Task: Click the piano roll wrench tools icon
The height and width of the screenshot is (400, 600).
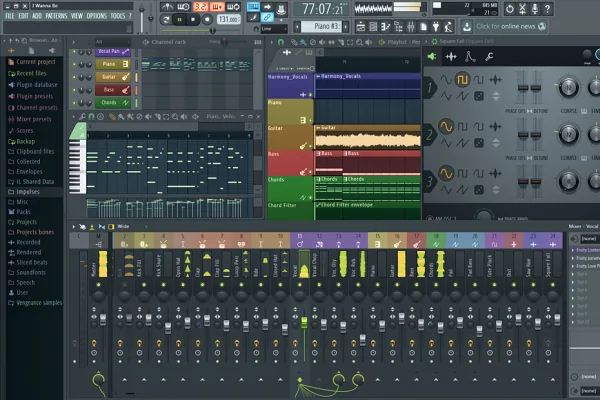Action: point(82,116)
